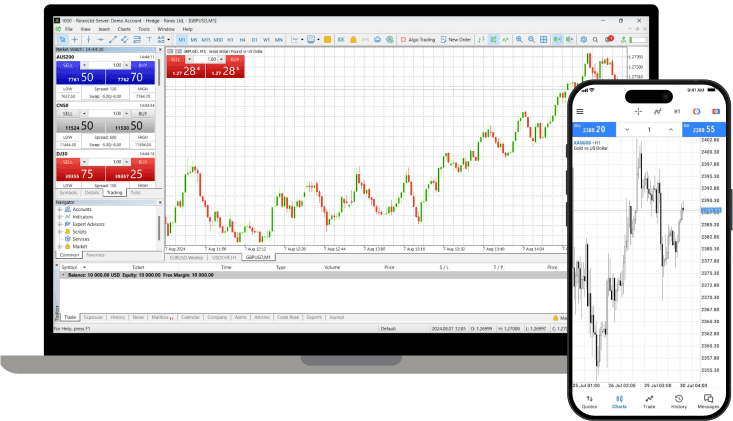Select the EURUSD,Weekly chart tab
This screenshot has height=421, width=733.
point(186,257)
